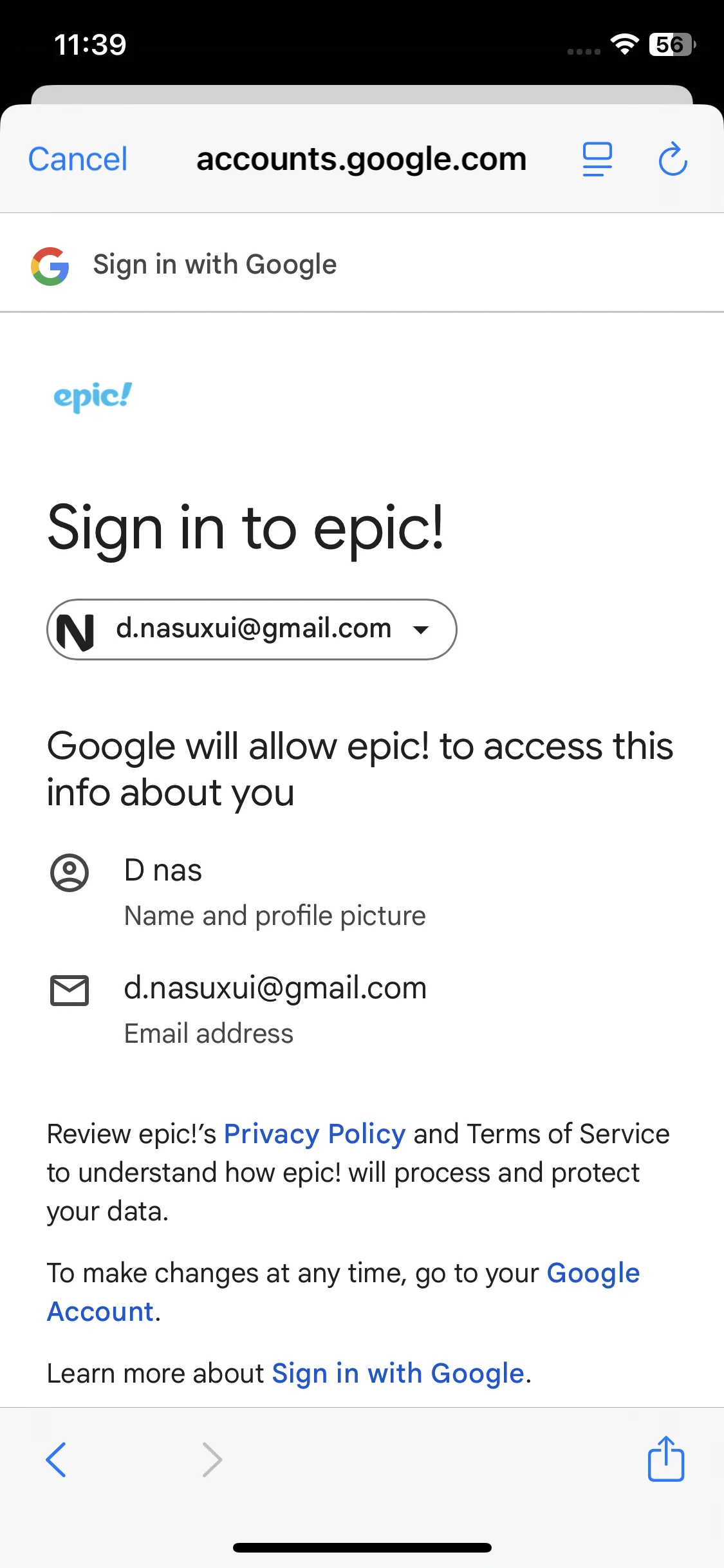
Task: Tap the N account avatar
Action: tap(76, 631)
